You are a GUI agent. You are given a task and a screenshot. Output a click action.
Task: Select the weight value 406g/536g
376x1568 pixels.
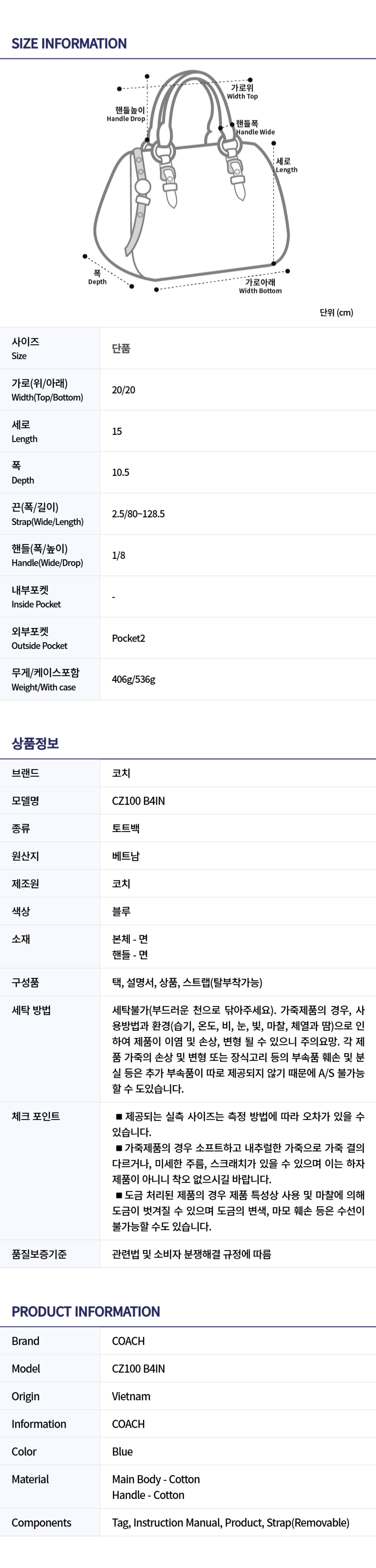coord(134,679)
